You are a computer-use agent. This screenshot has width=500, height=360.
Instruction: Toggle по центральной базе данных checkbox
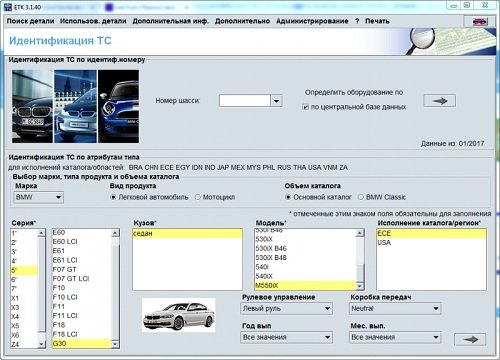pos(305,107)
